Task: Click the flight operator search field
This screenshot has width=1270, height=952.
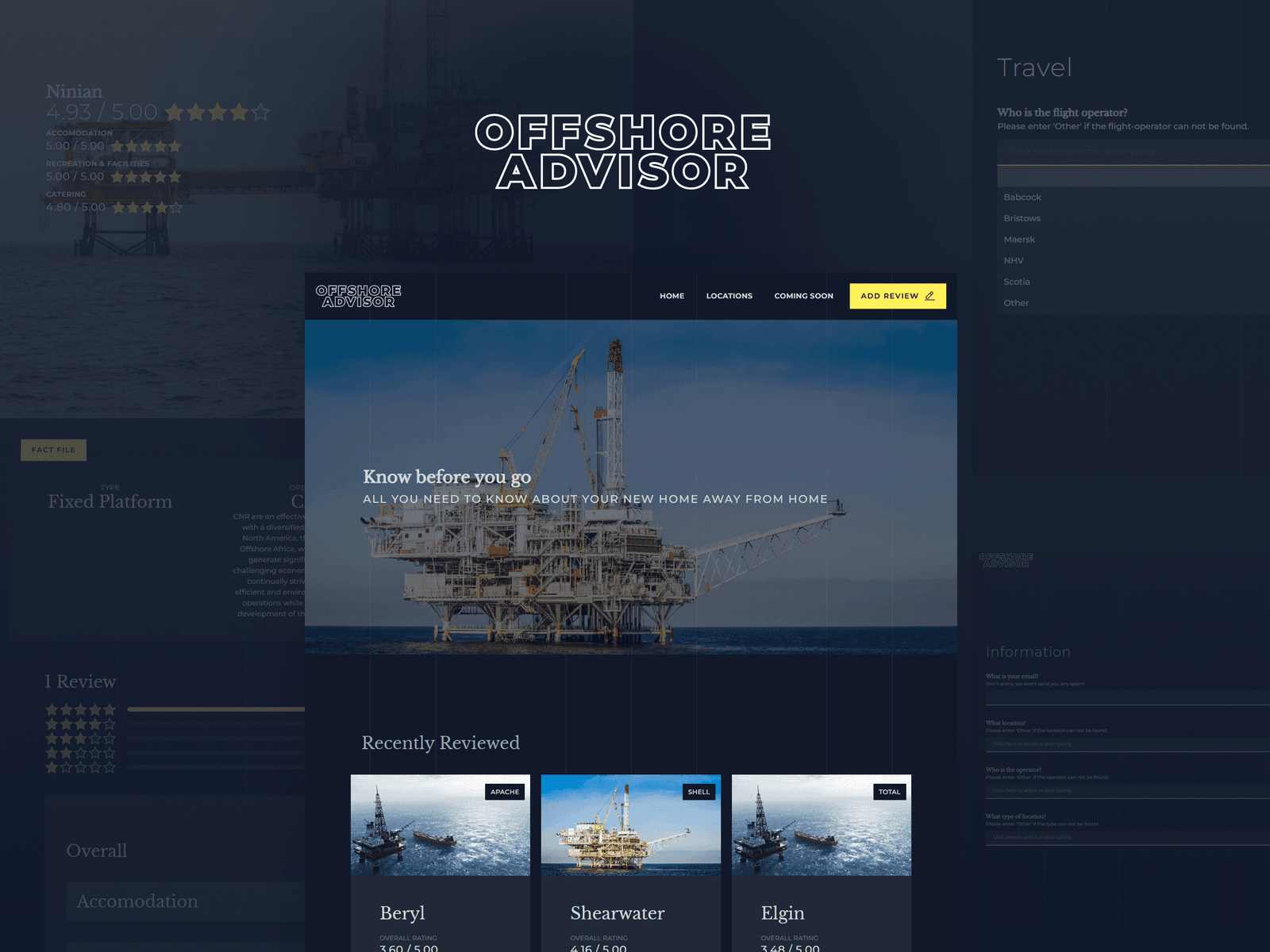Action: click(x=1133, y=152)
